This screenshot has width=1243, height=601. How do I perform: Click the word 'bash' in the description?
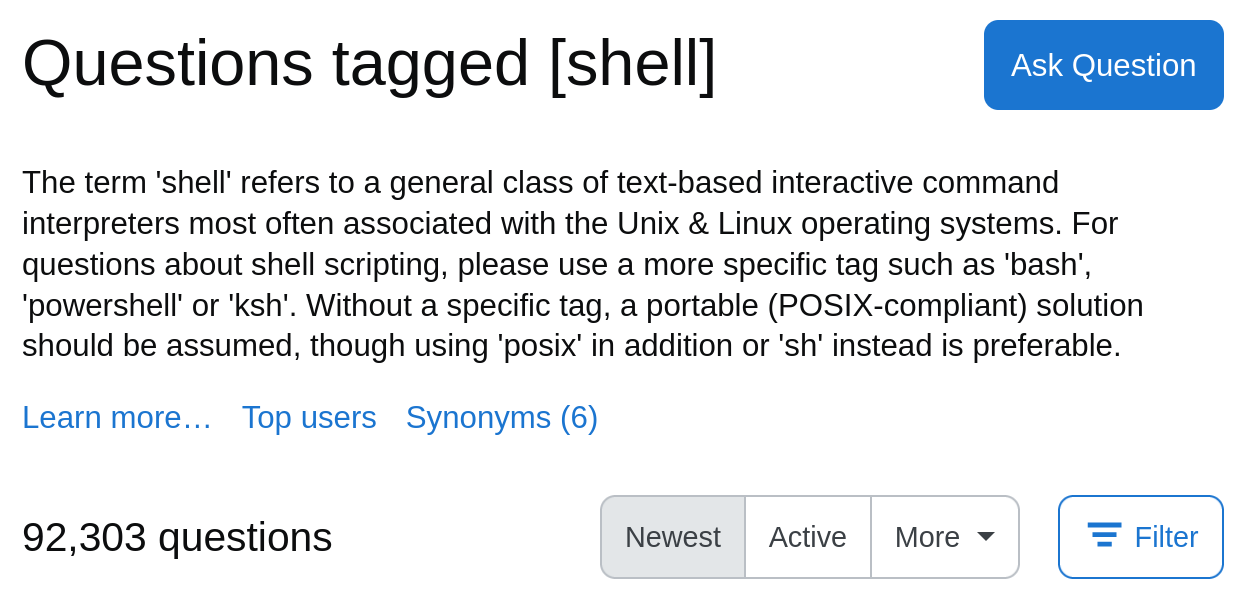click(1047, 264)
